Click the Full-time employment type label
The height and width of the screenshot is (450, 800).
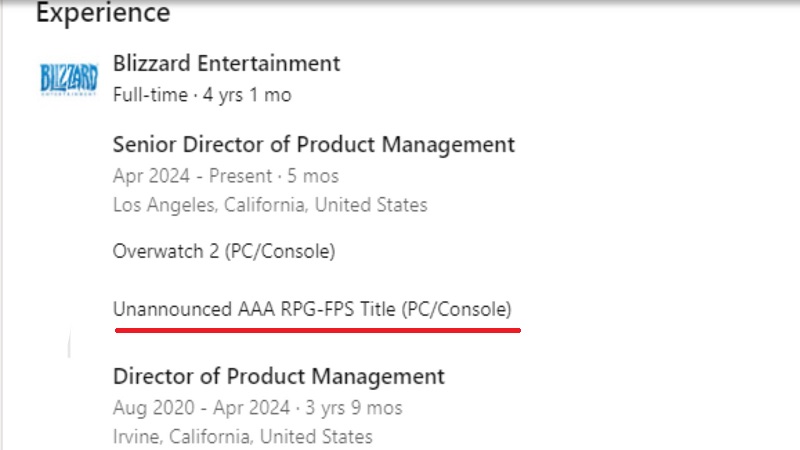click(150, 95)
